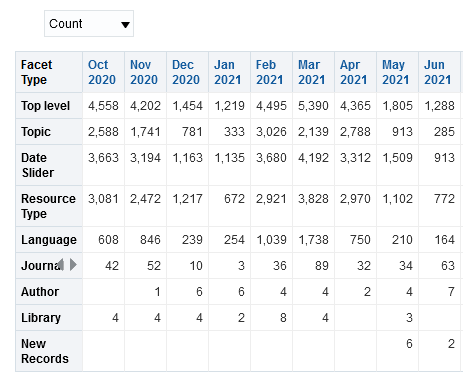
Task: Open the Mar 2021 column header link
Action: click(312, 72)
